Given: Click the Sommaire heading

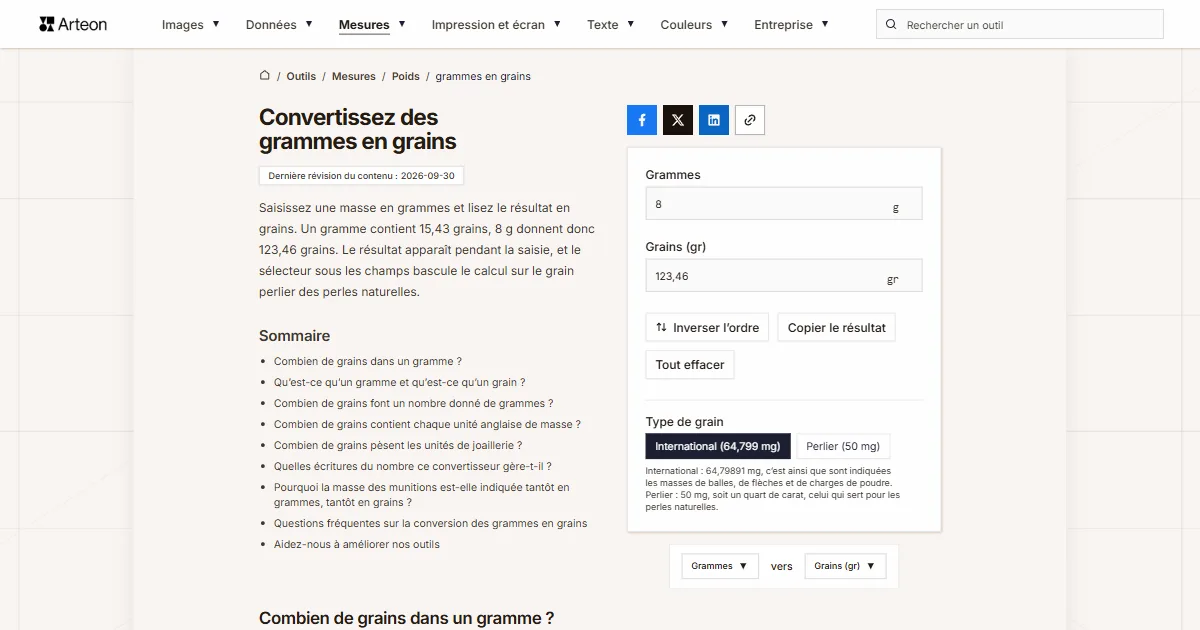Looking at the screenshot, I should pos(294,336).
